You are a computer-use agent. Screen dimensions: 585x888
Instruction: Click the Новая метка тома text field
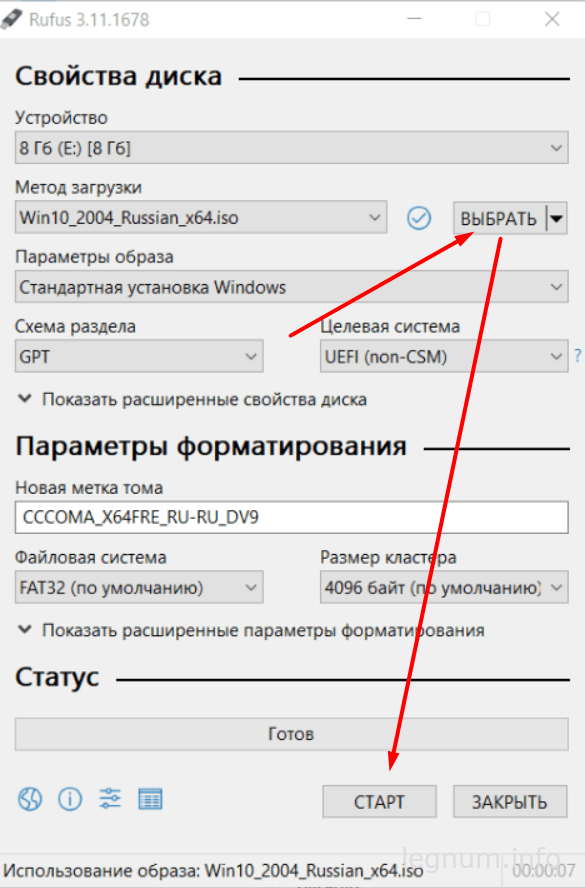(292, 517)
